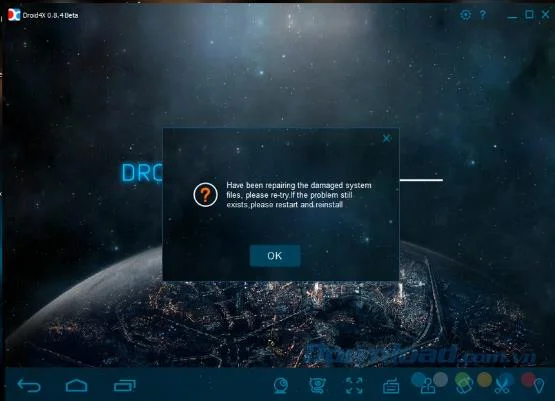Screen dimensions: 555x401
Task: Open Droid4X settings gear
Action: click(465, 15)
